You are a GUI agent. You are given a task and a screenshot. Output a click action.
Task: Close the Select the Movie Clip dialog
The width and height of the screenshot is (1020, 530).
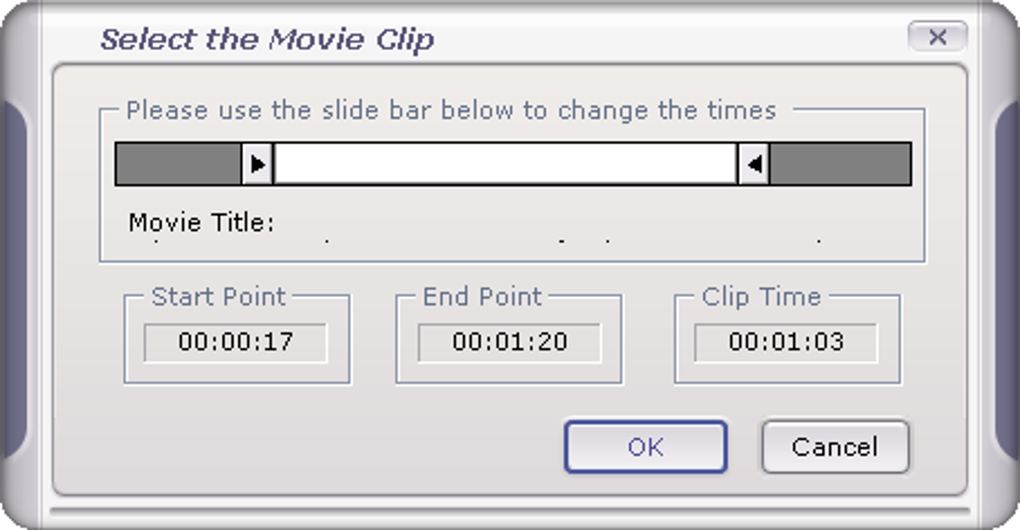point(937,38)
